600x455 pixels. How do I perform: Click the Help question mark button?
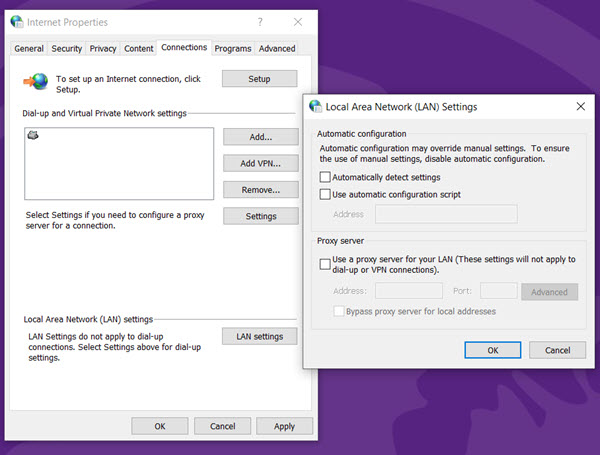coord(260,21)
